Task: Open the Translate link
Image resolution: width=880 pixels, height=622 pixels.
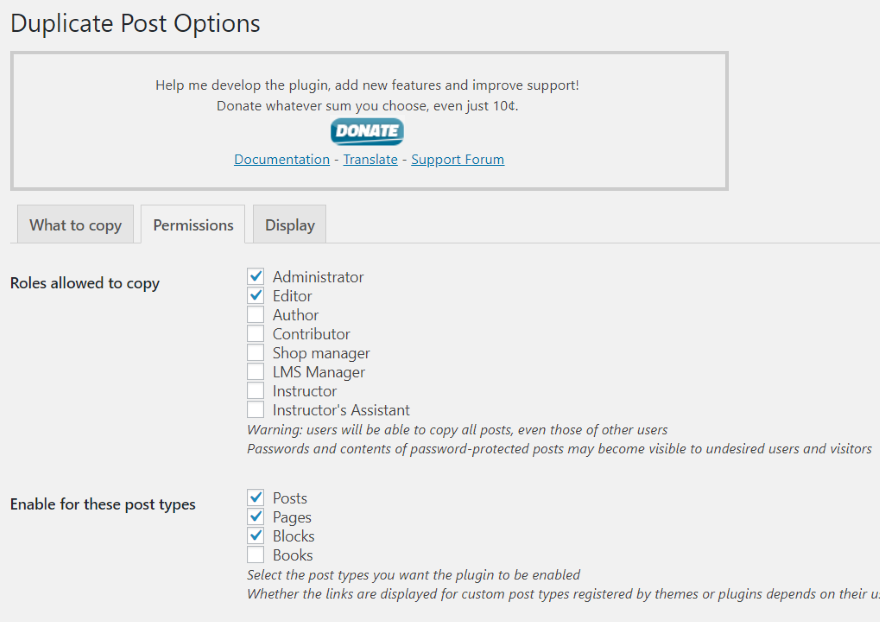Action: coord(370,159)
